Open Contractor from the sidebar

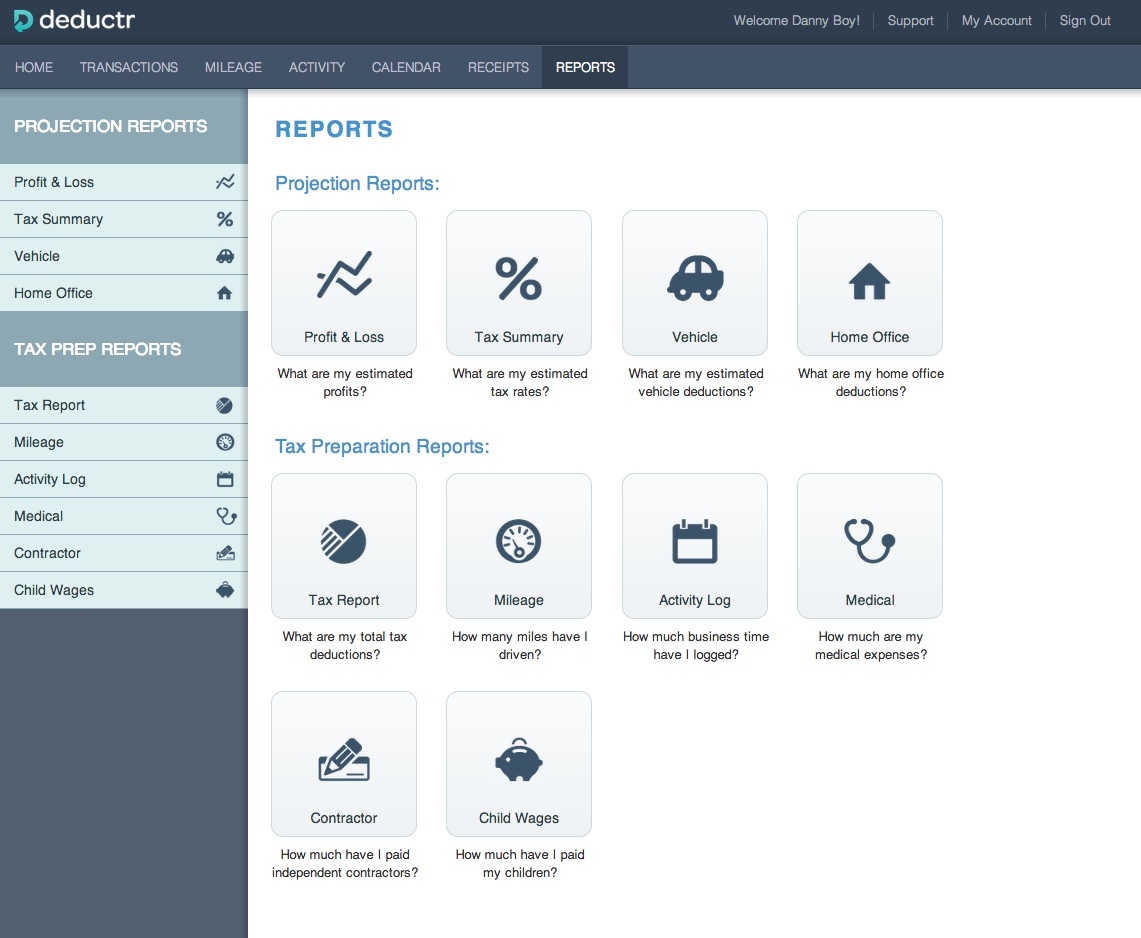(124, 553)
